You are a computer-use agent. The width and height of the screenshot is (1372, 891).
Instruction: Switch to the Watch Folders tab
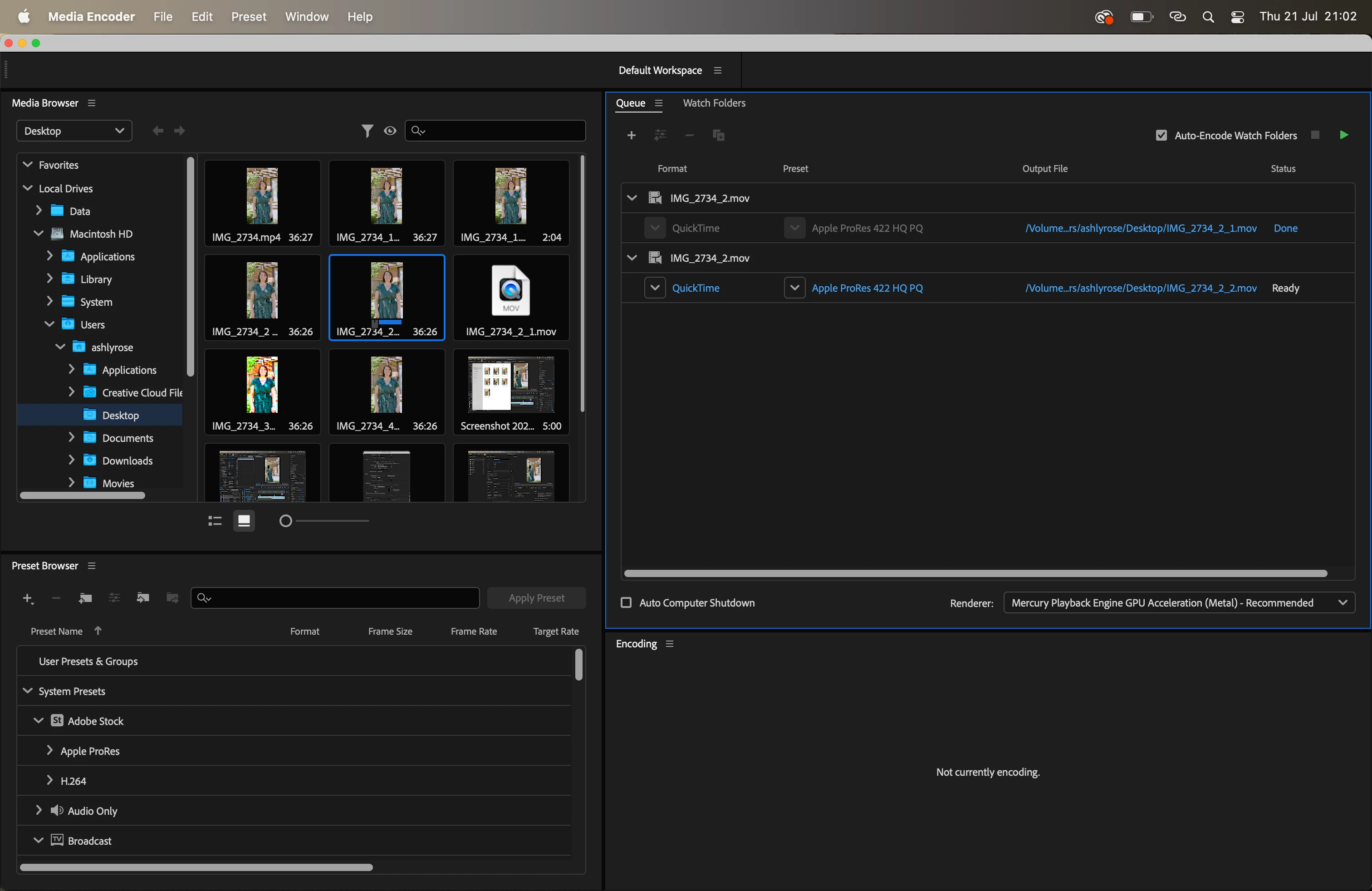point(714,103)
